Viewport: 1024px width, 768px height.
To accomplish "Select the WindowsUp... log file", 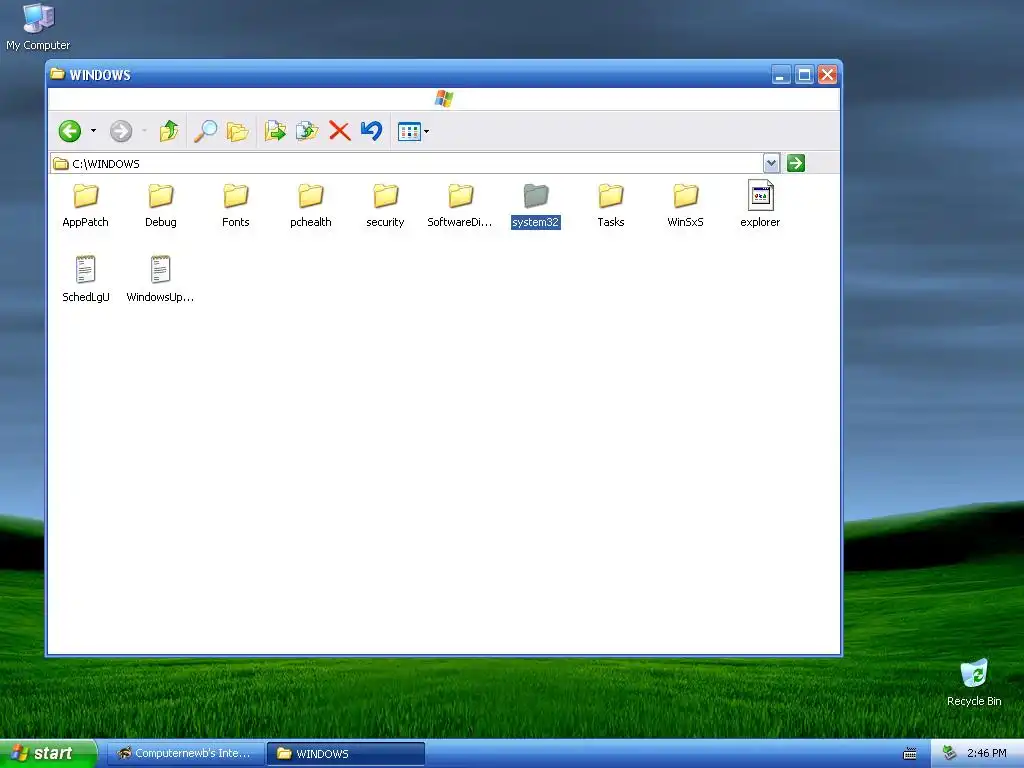I will pyautogui.click(x=161, y=279).
